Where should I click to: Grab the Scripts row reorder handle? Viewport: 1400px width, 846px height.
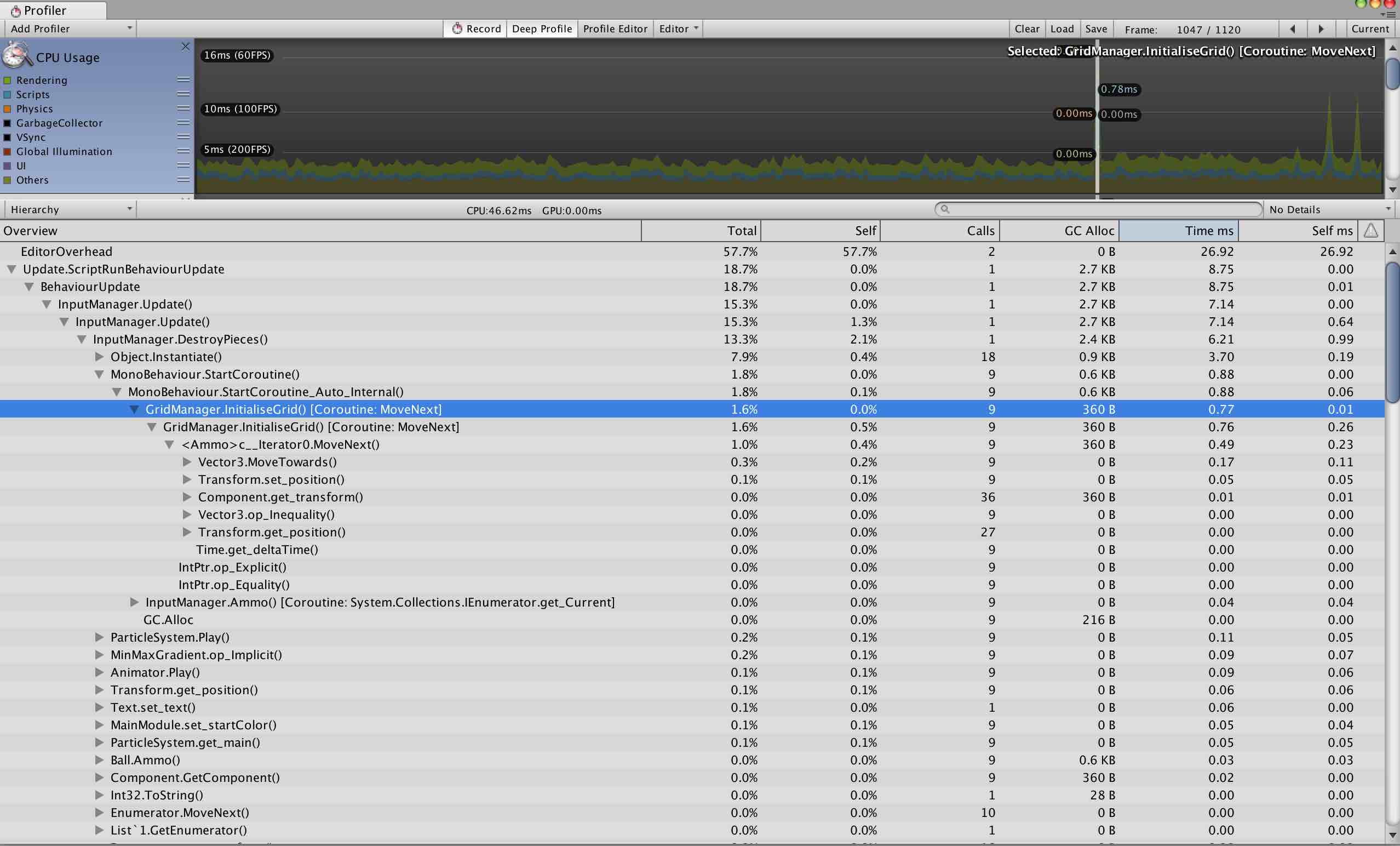coord(183,94)
